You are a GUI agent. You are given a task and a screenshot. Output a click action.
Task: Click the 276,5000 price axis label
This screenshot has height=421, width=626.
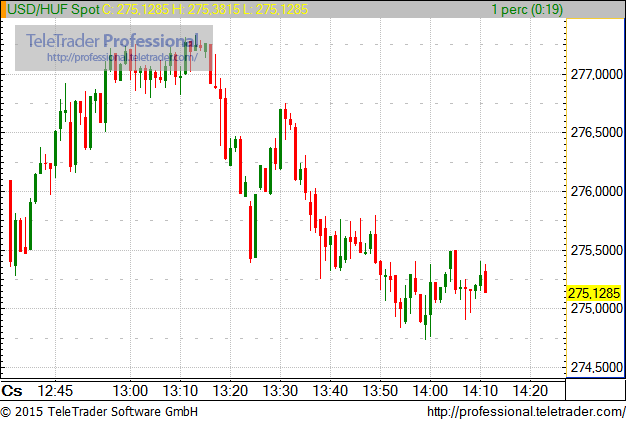[596, 132]
